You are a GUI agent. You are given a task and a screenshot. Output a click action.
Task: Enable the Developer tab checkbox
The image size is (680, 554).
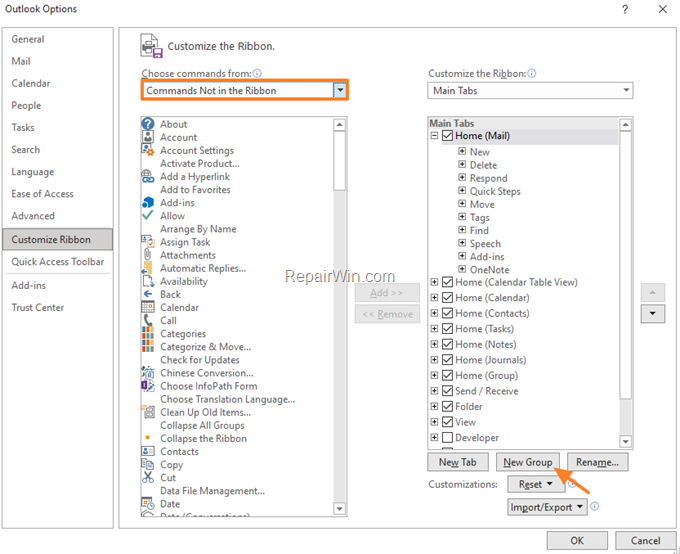click(448, 437)
